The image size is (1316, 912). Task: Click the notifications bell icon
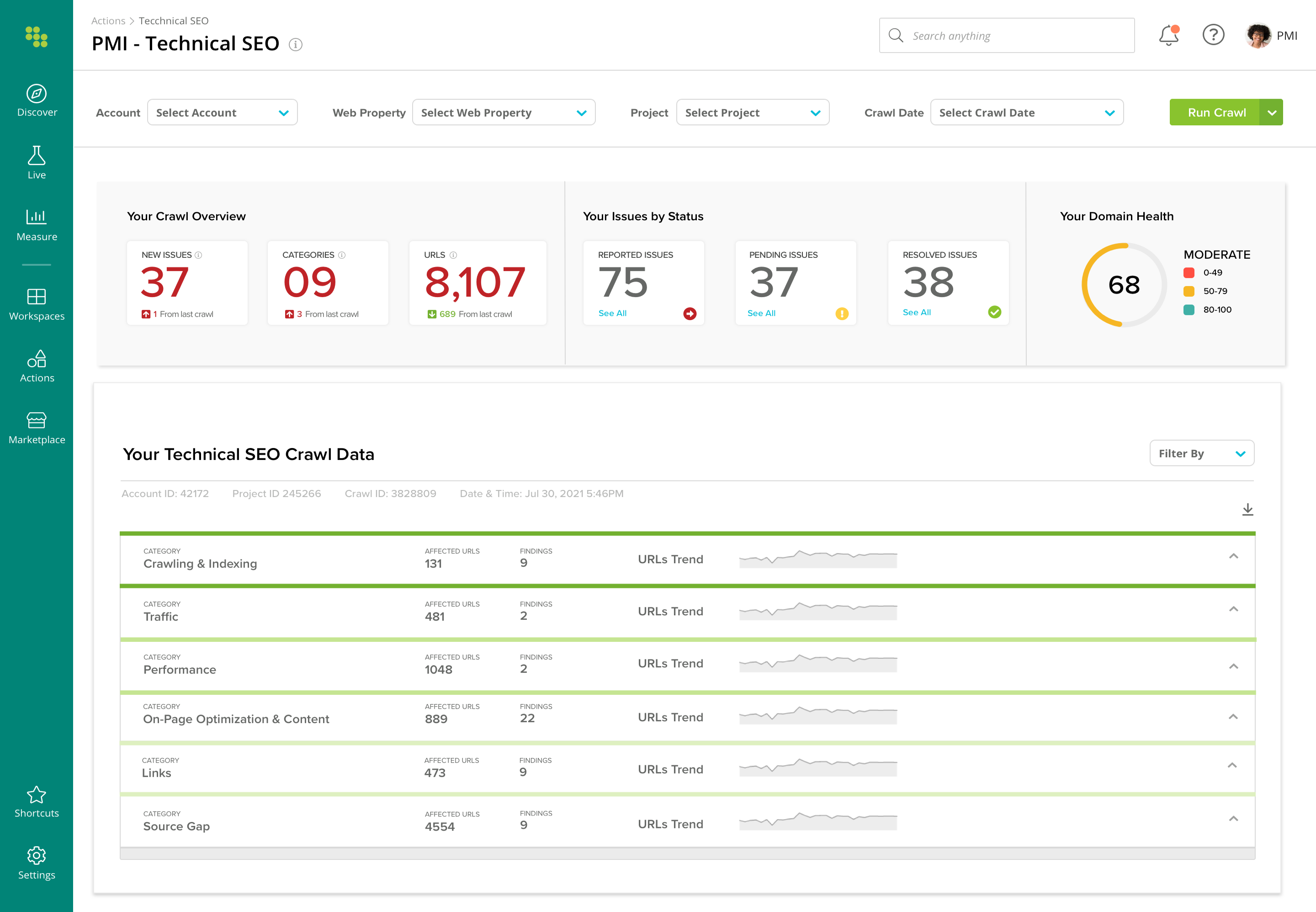point(1169,36)
